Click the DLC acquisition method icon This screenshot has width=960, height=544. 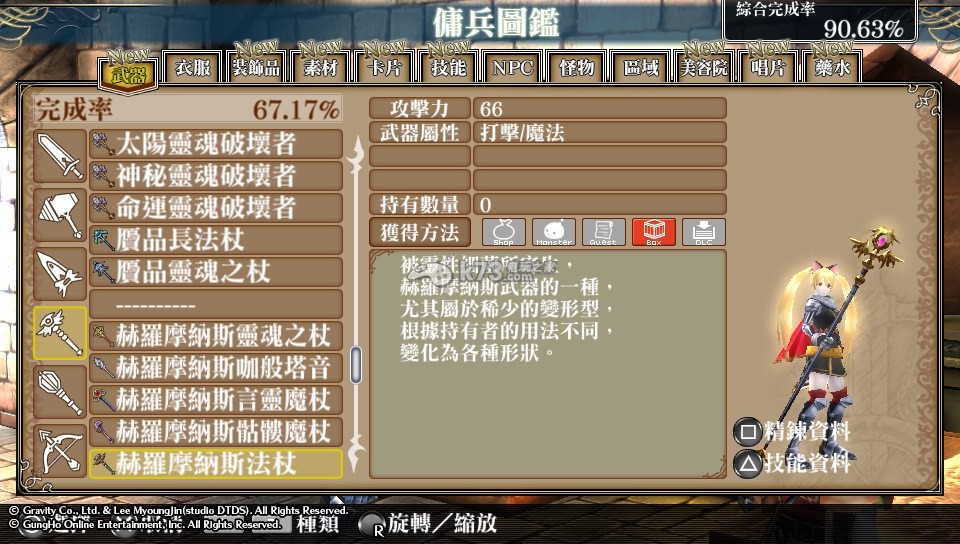703,232
